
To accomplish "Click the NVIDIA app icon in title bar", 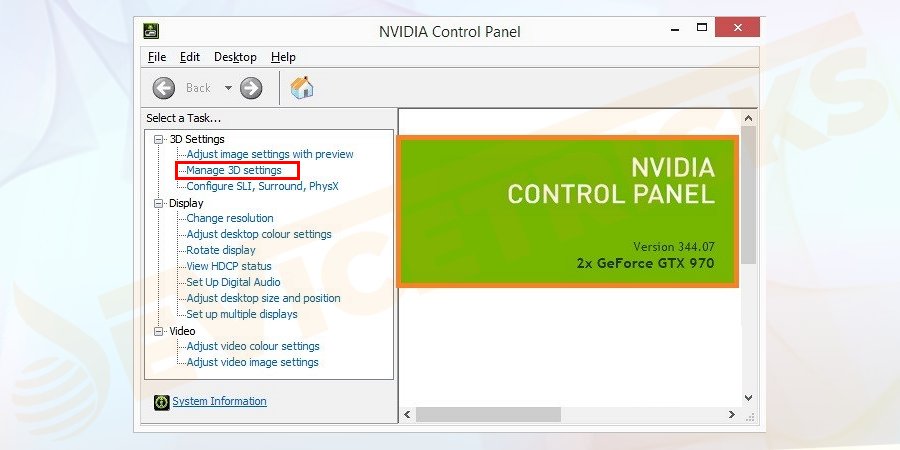I will (151, 31).
